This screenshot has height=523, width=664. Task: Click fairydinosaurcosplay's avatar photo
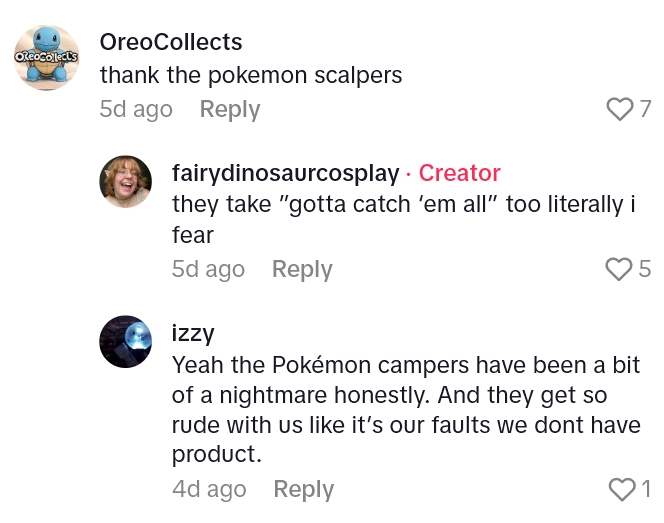coord(125,182)
